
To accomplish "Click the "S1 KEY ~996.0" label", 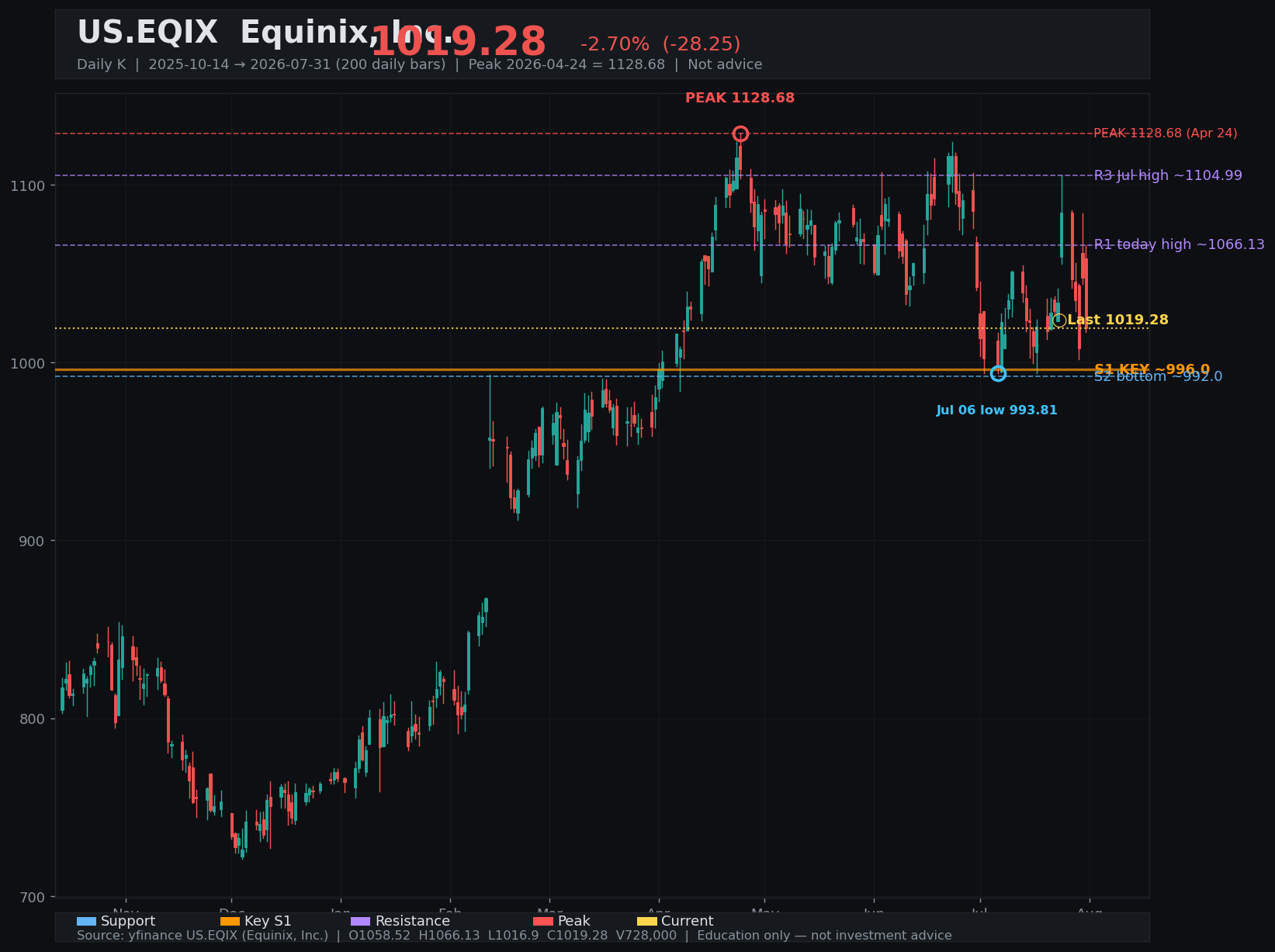I will (1152, 369).
